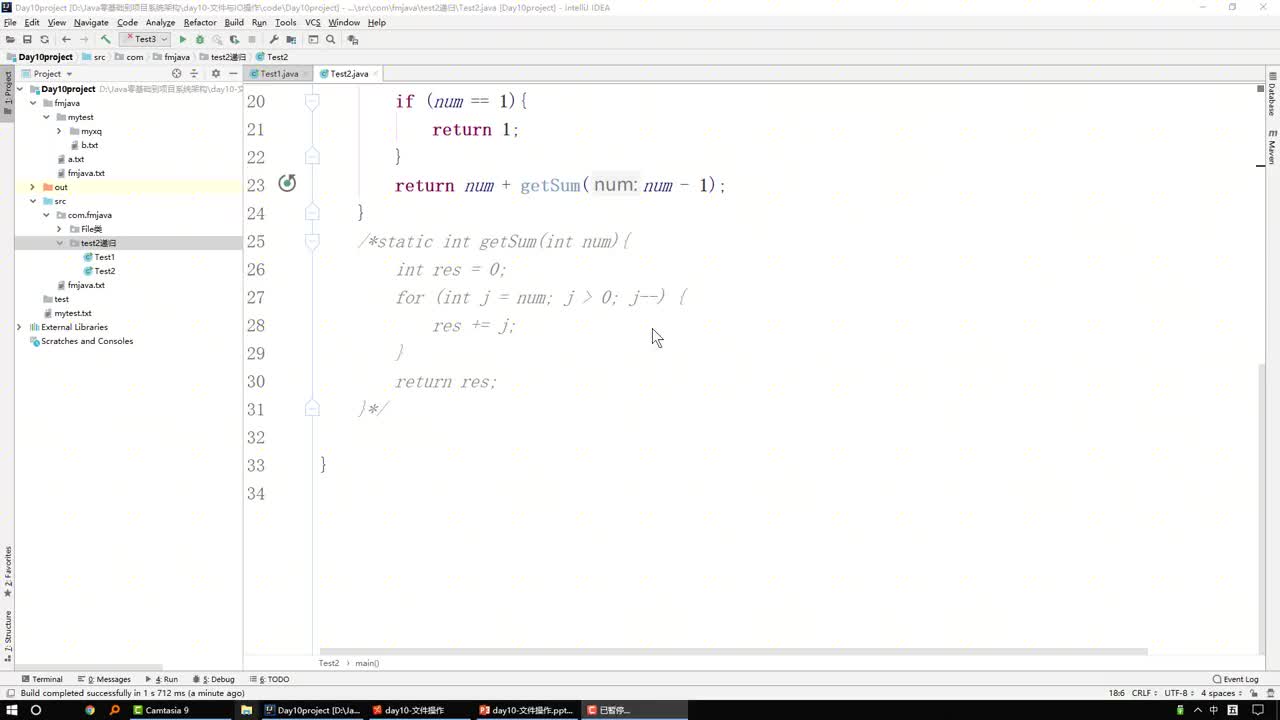Viewport: 1280px width, 720px height.
Task: Open the Project view selector dropdown
Action: point(53,74)
